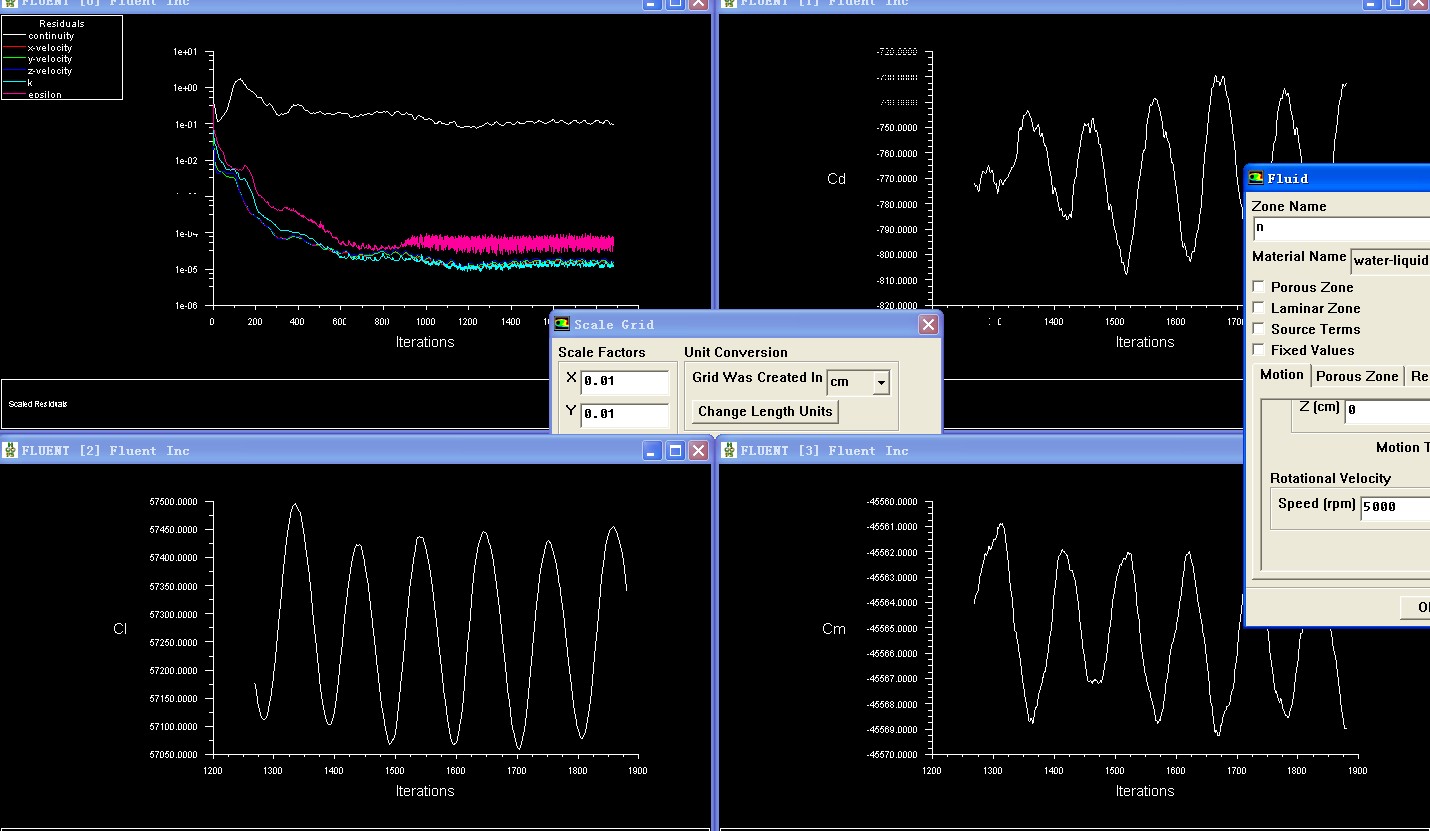The image size is (1430, 831).
Task: Click the Speed (rpm) input field
Action: point(1395,506)
